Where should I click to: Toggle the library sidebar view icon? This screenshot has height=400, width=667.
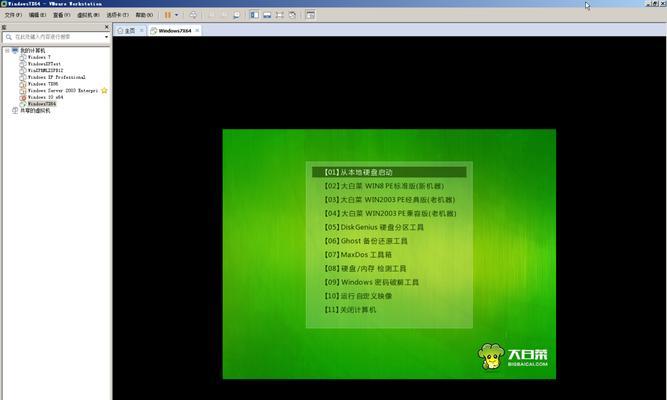[254, 15]
